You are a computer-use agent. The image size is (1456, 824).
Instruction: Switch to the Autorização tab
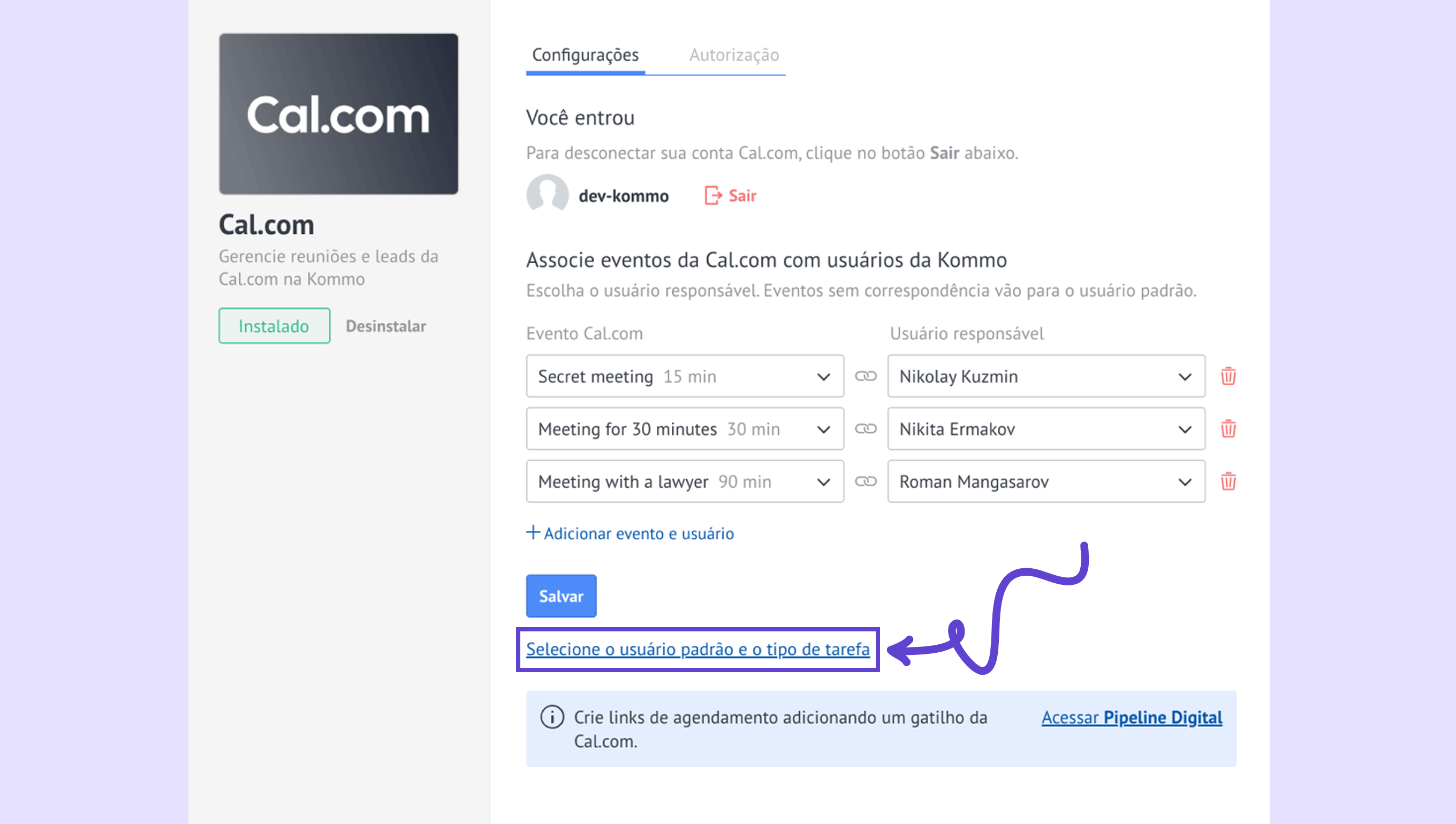[734, 55]
